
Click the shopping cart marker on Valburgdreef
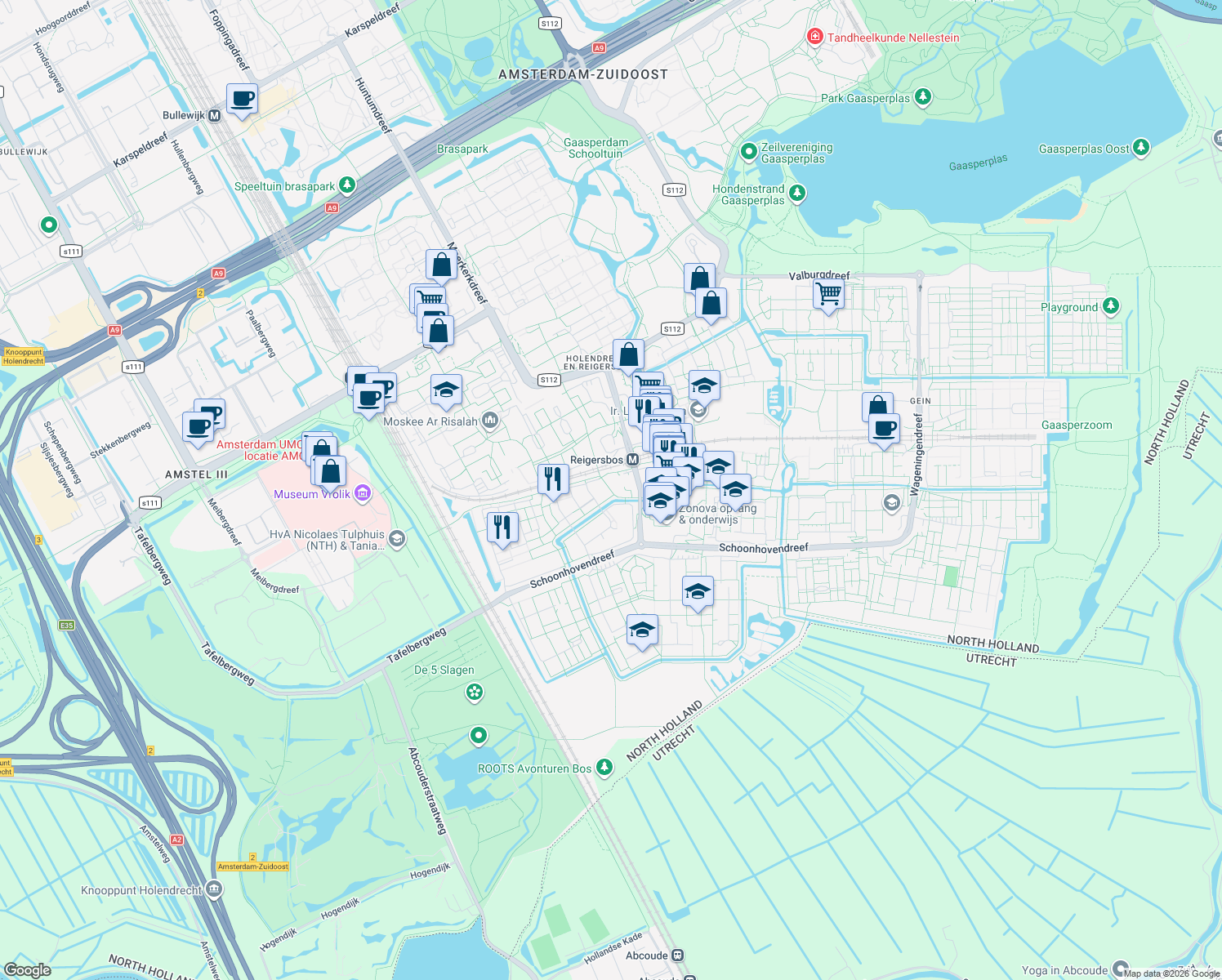tap(829, 294)
